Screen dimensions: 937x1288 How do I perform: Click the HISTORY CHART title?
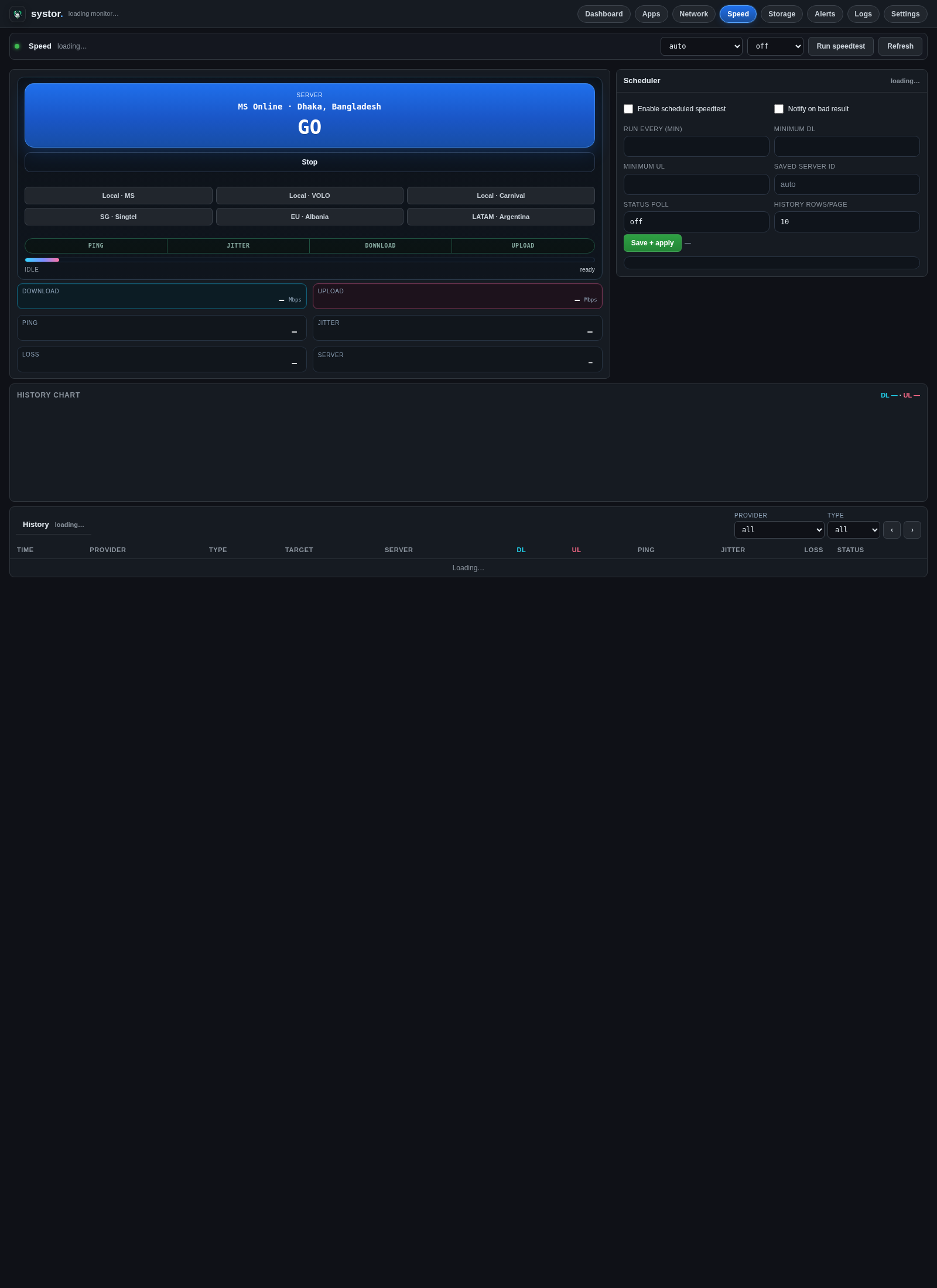point(49,395)
